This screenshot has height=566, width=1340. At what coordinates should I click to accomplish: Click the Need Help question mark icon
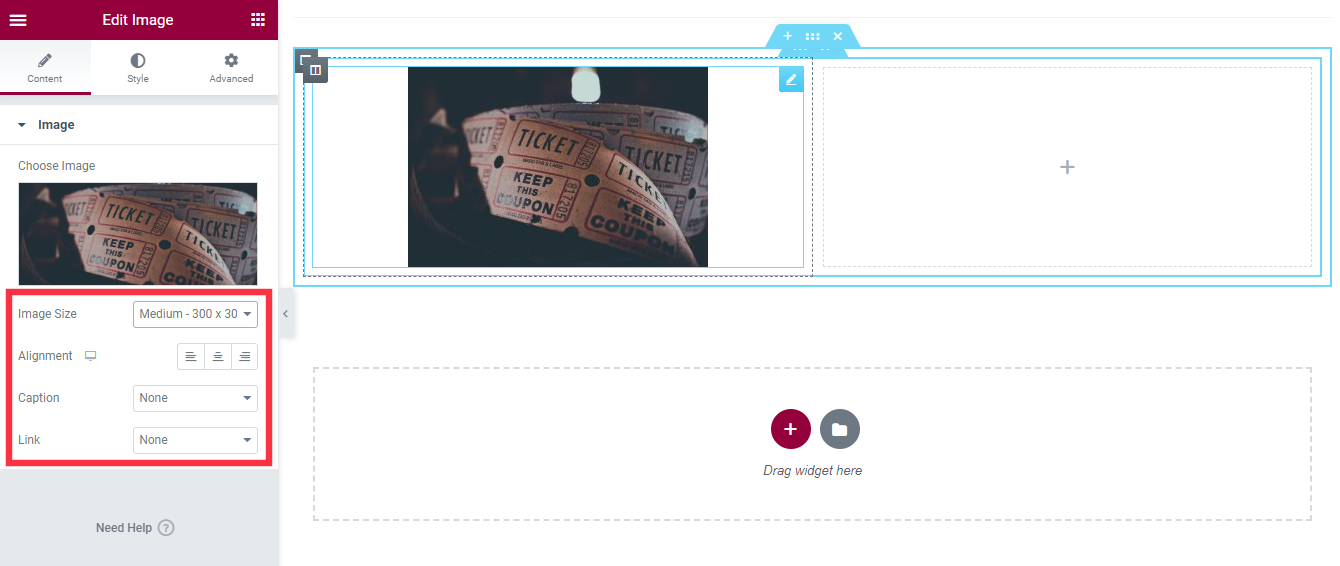[x=166, y=528]
